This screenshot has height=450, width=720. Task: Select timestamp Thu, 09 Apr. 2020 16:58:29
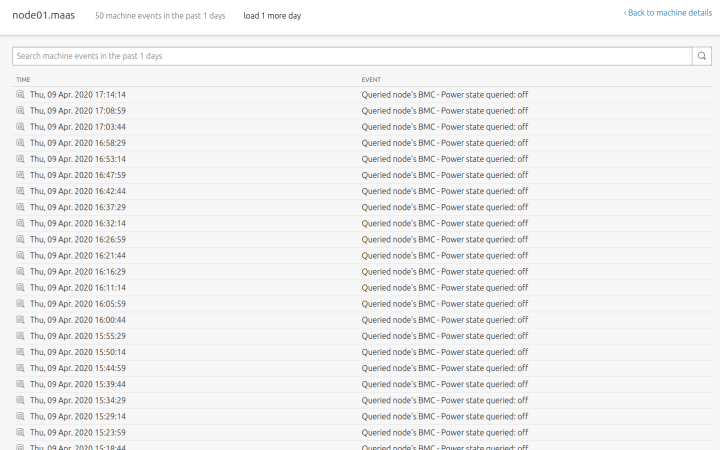[78, 143]
